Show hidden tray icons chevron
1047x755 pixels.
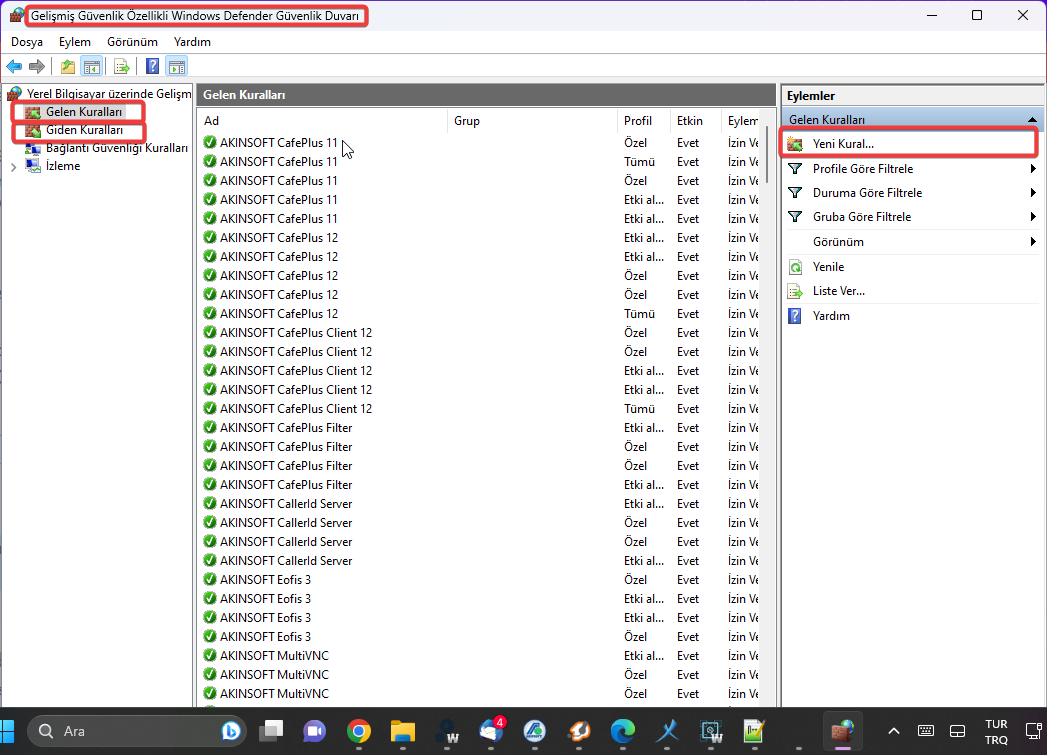coord(893,732)
